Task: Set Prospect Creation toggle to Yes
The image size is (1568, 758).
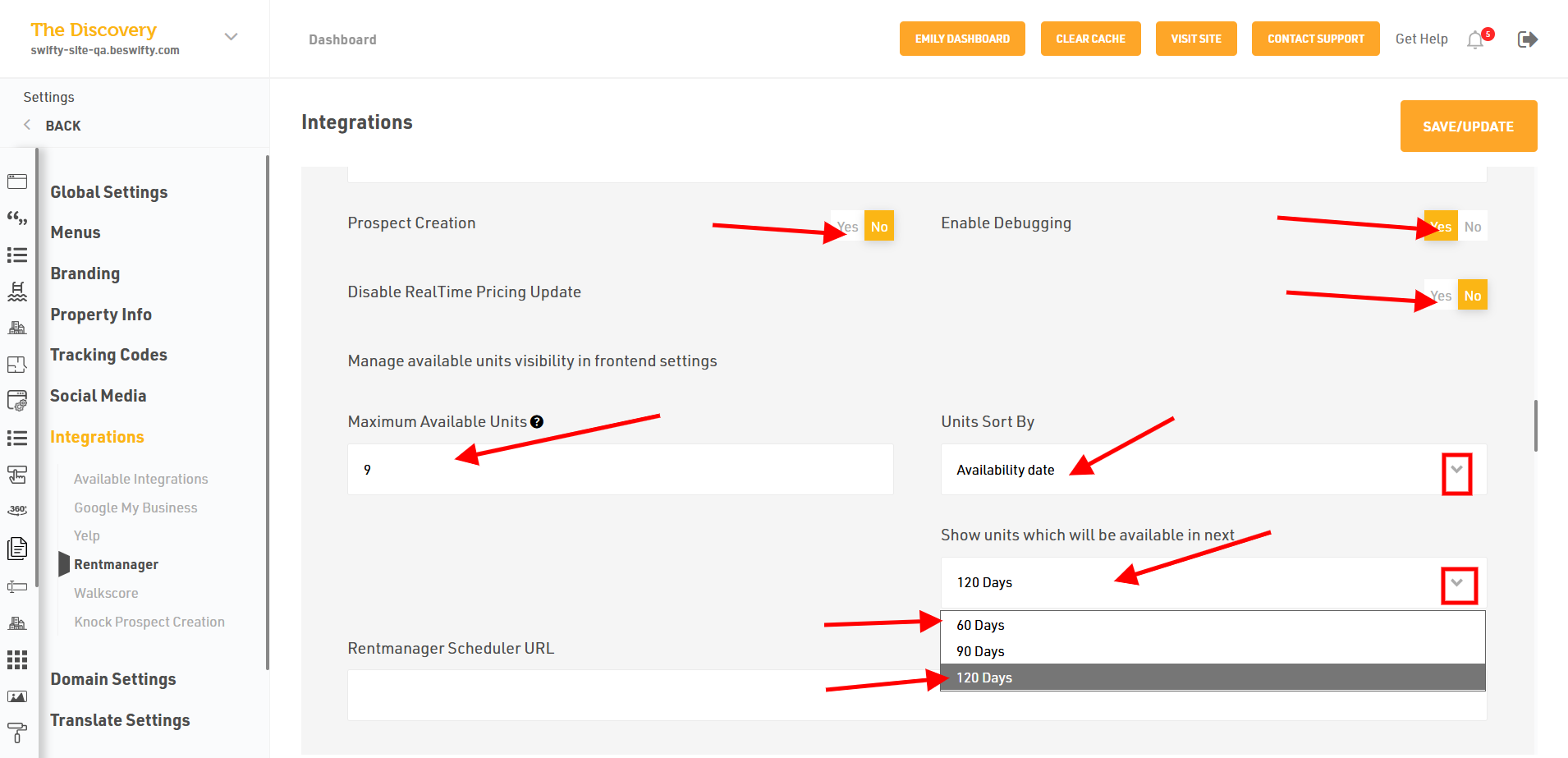Action: (847, 227)
